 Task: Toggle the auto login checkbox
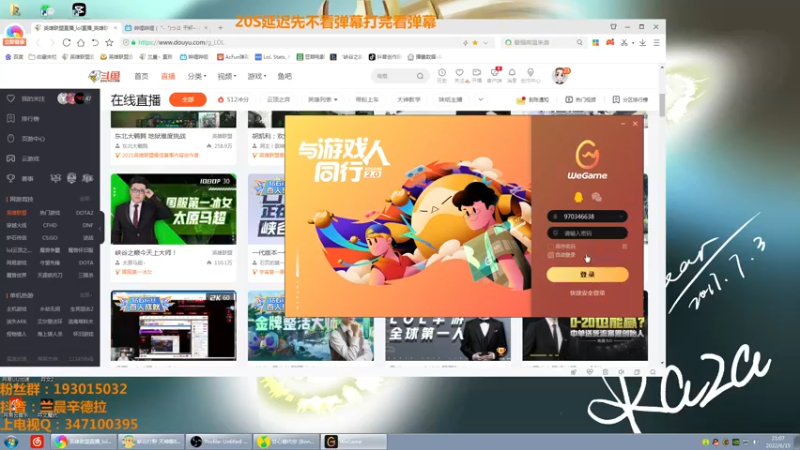click(551, 255)
